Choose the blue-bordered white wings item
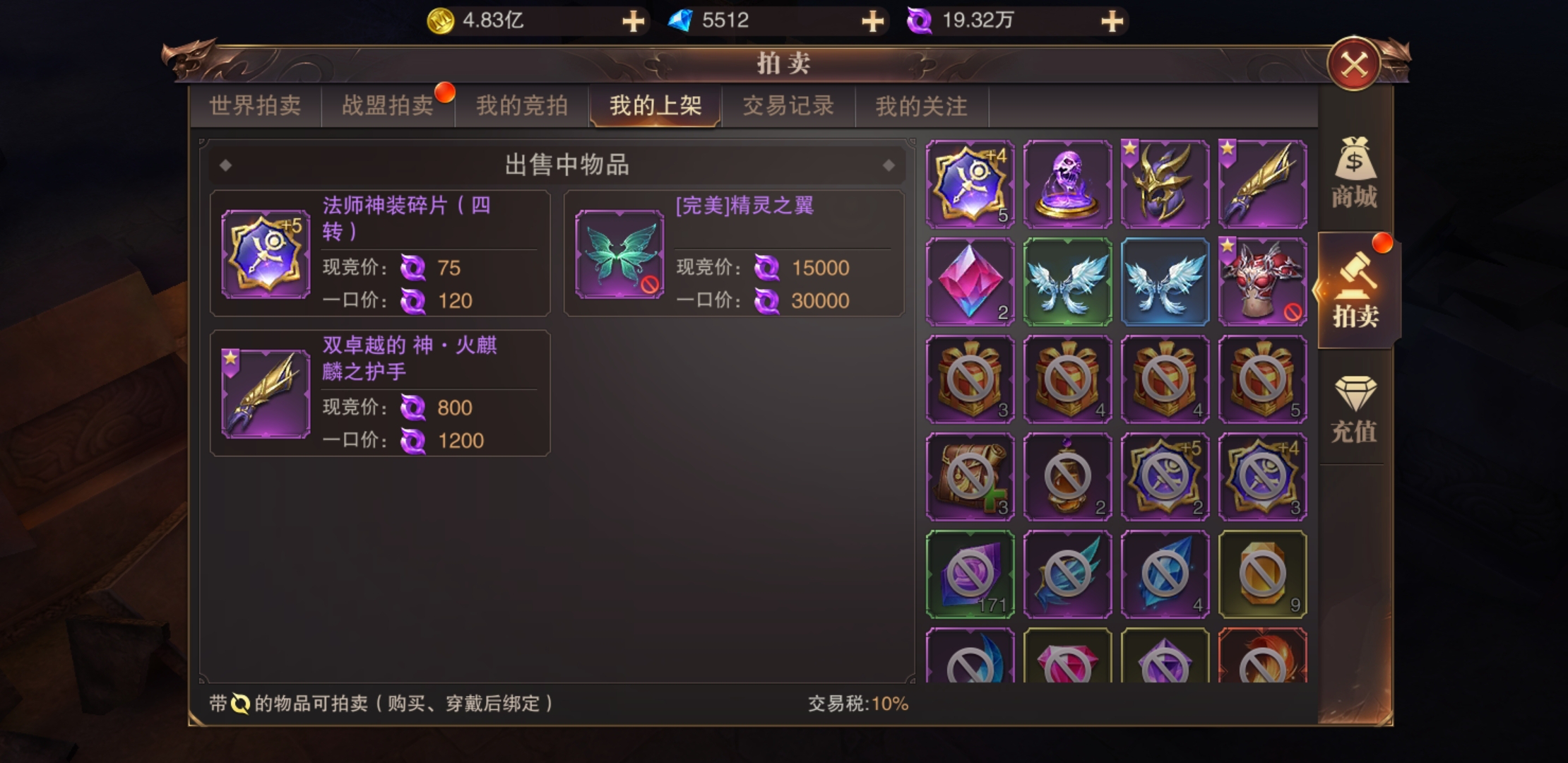The height and width of the screenshot is (763, 1568). [x=1165, y=282]
